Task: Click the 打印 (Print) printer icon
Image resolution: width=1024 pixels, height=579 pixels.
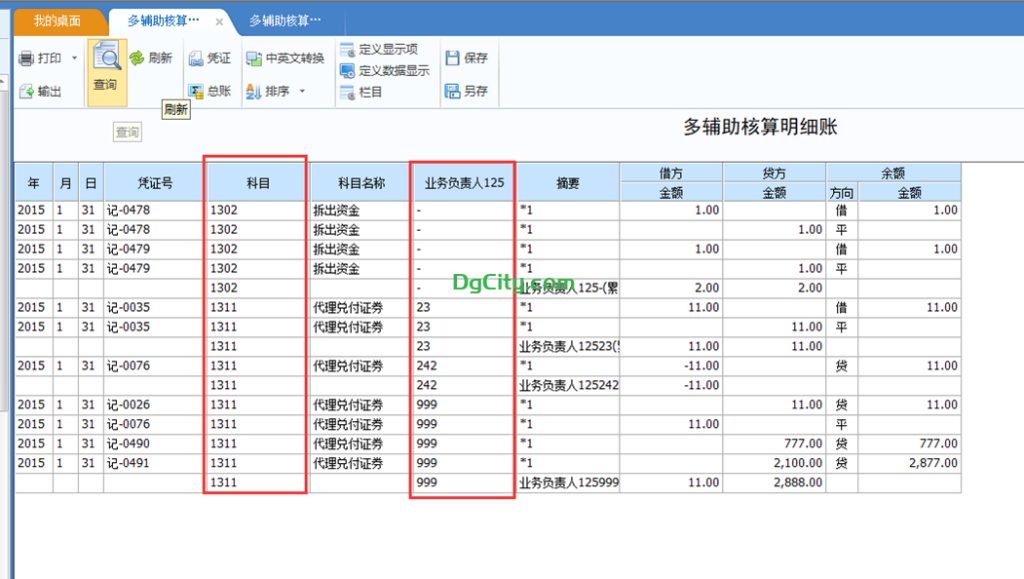Action: click(x=27, y=59)
